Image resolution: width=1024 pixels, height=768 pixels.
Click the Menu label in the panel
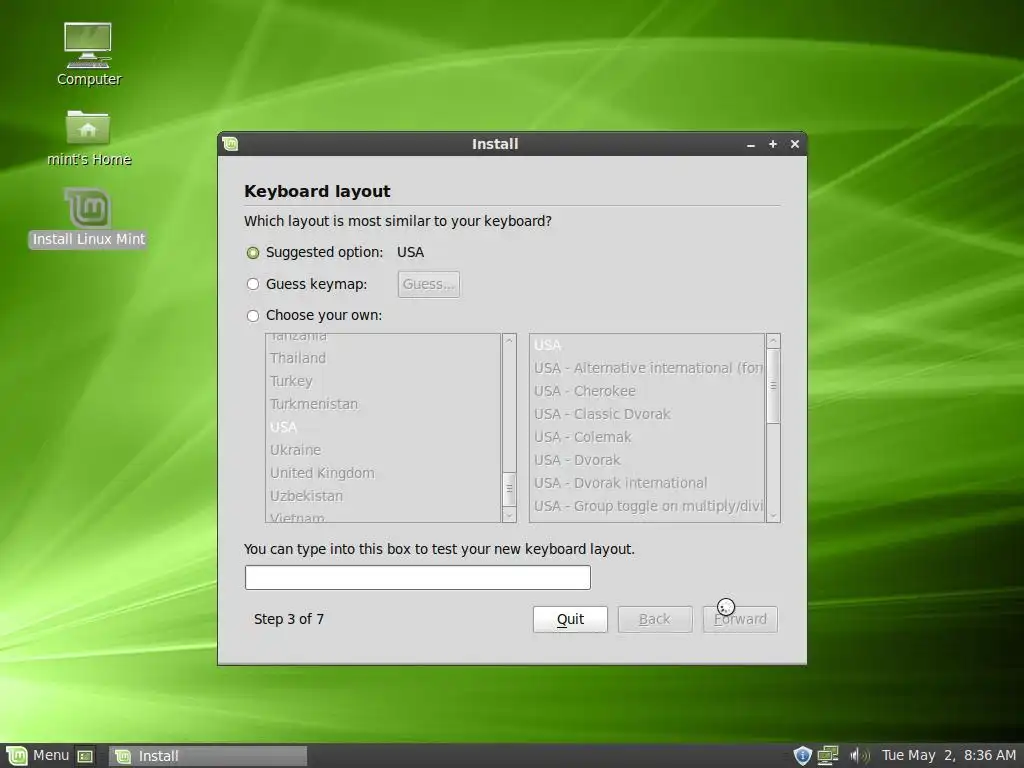point(51,756)
